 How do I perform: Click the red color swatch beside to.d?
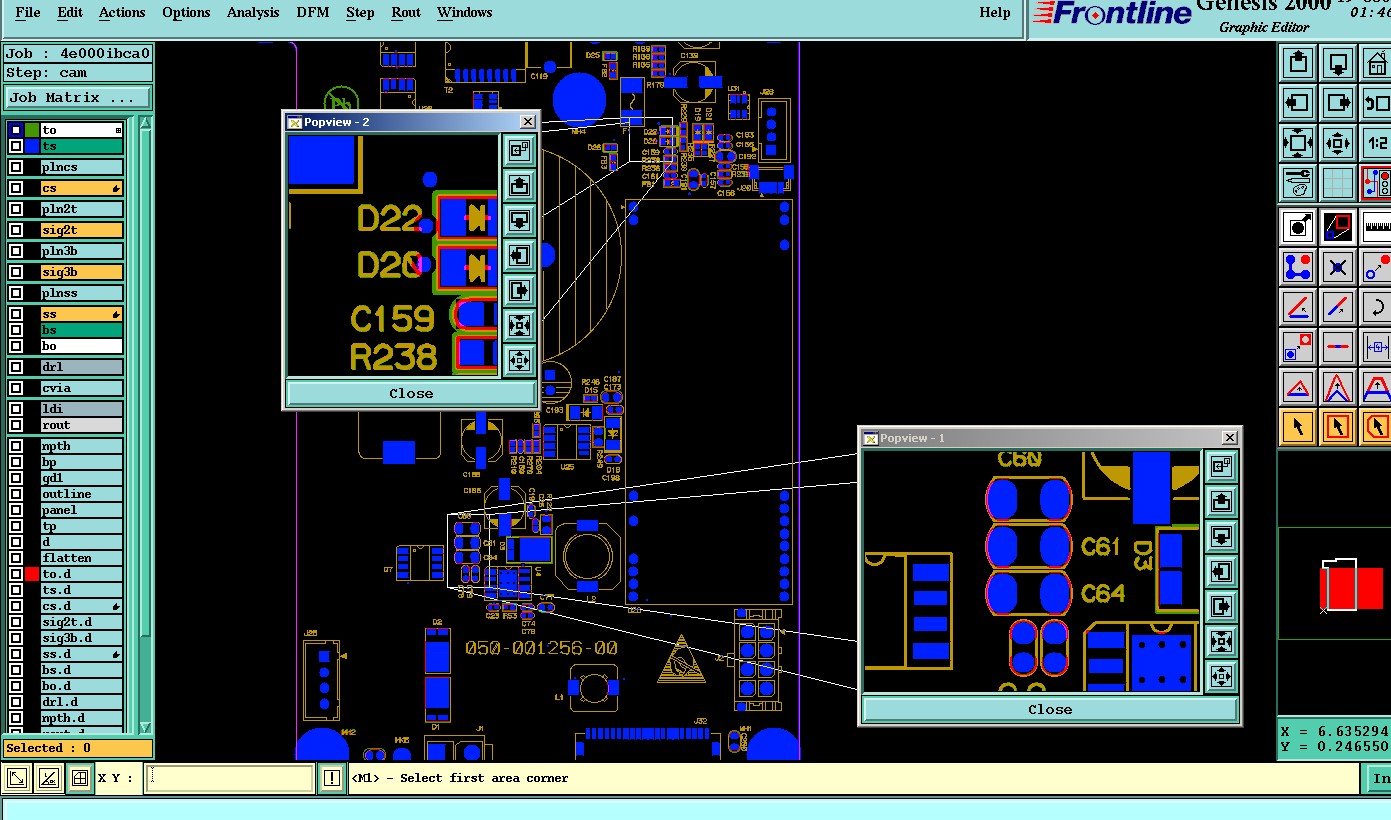click(x=32, y=574)
